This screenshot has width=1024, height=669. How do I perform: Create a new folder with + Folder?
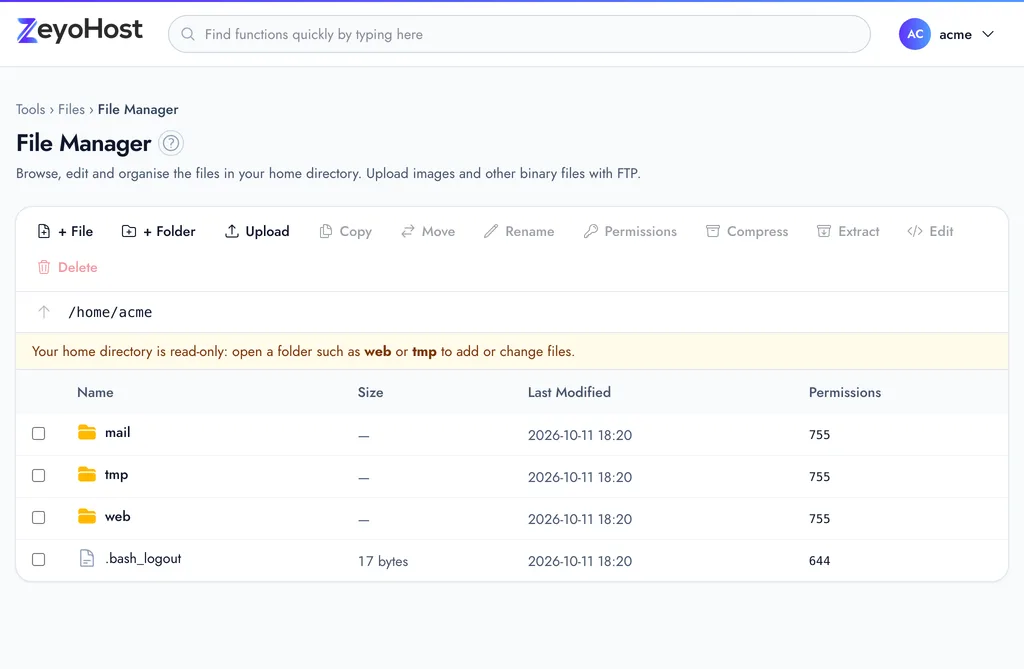pos(159,231)
